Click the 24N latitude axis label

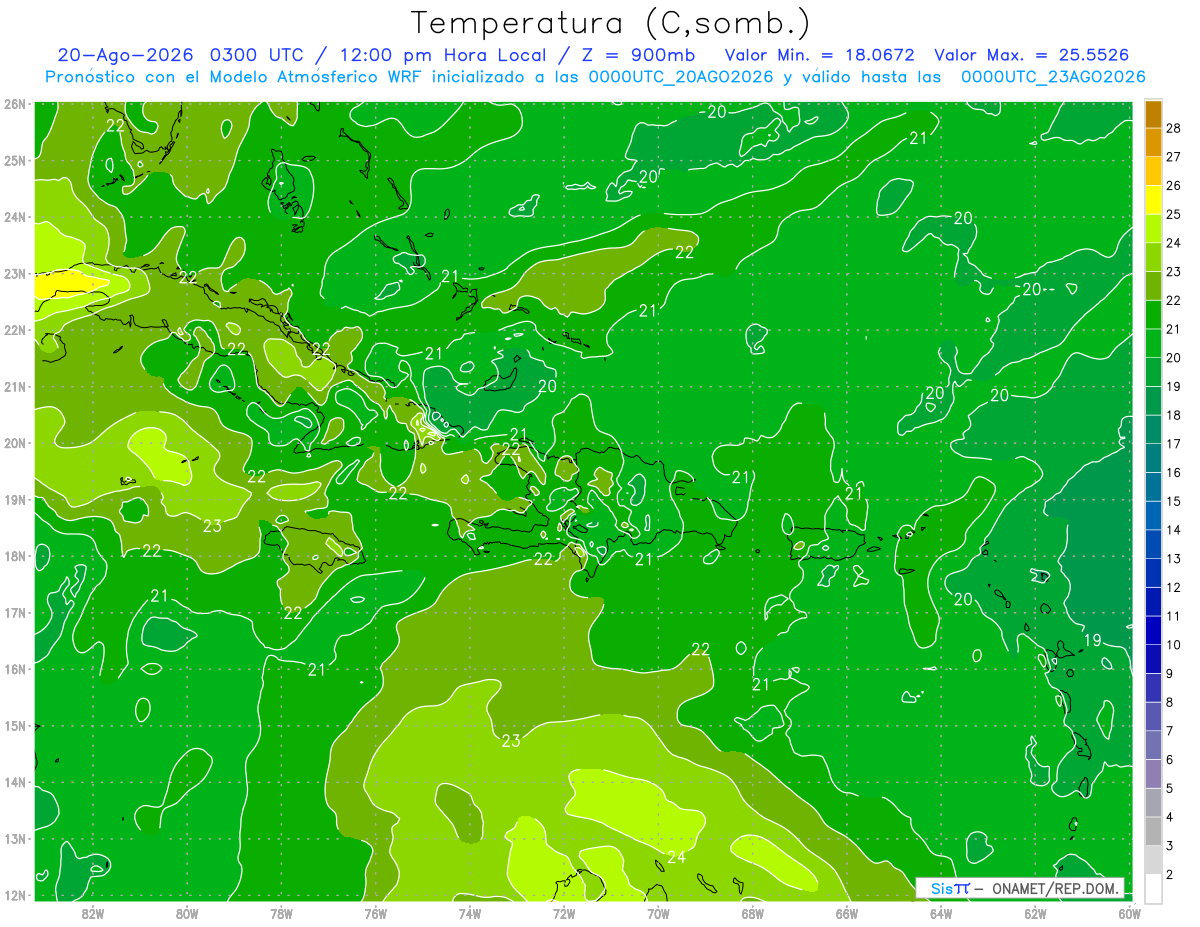tap(15, 217)
